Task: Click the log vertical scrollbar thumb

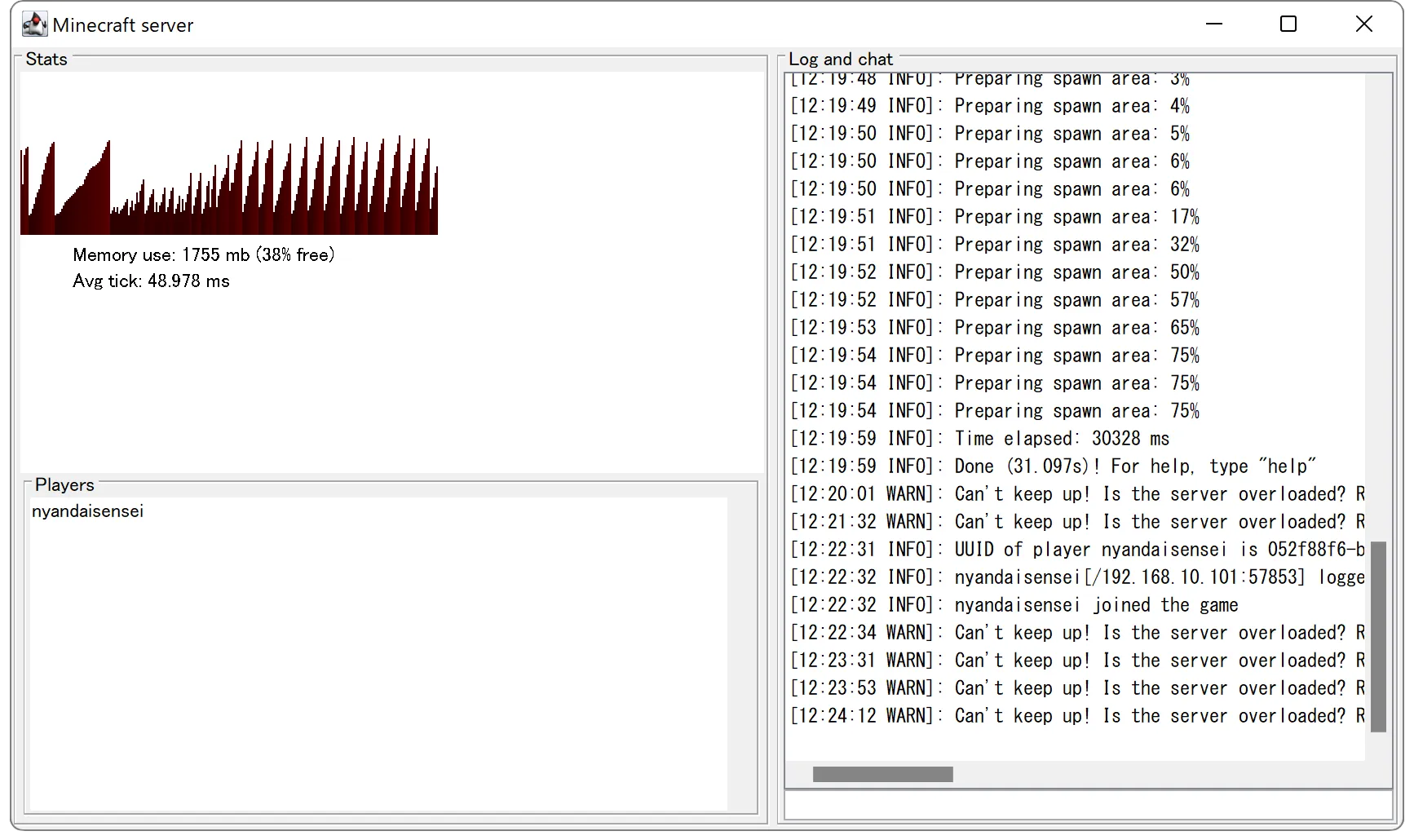Action: (1378, 637)
